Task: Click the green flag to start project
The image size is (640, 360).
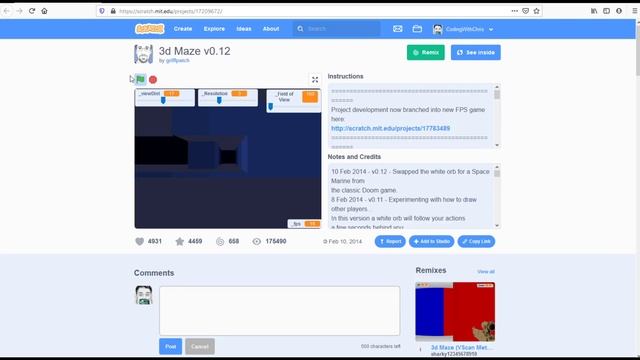Action: pos(140,79)
